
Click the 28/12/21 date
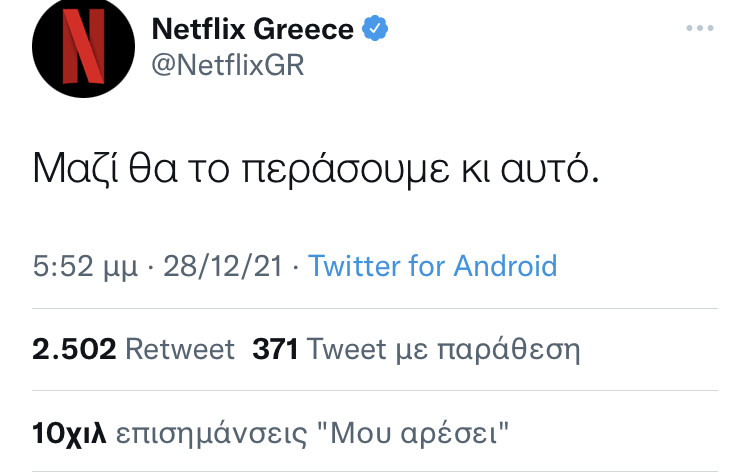click(x=223, y=266)
